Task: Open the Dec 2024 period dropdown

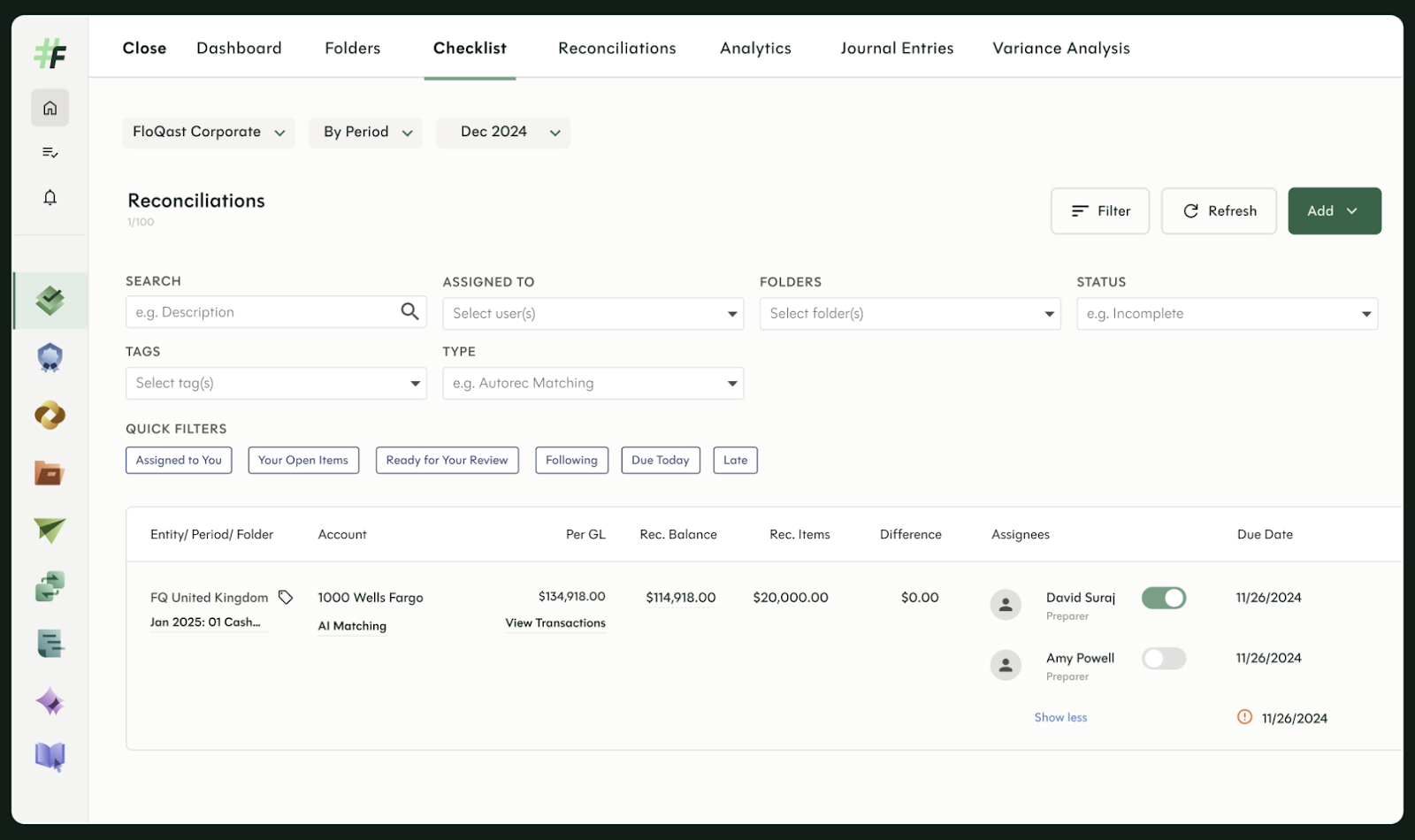Action: [x=503, y=133]
